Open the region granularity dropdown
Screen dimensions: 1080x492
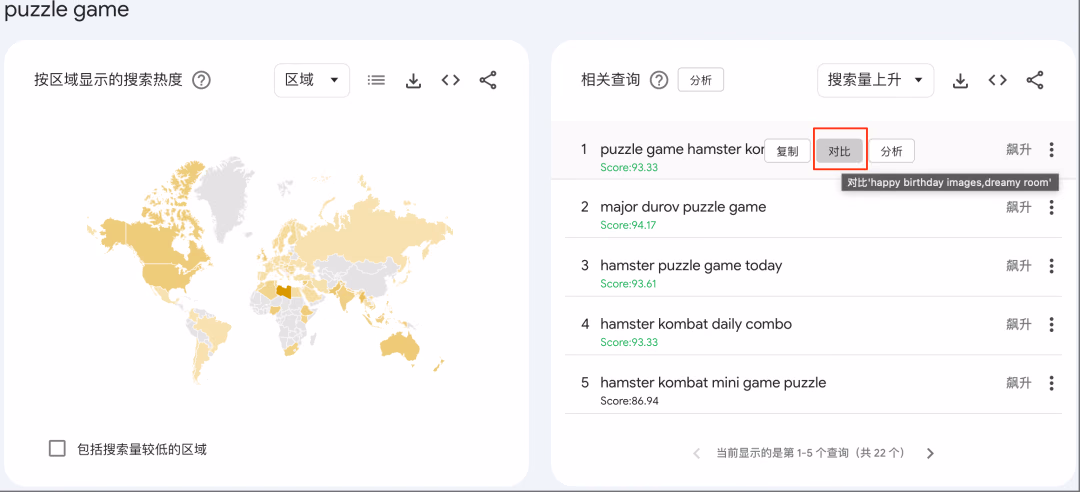point(312,81)
